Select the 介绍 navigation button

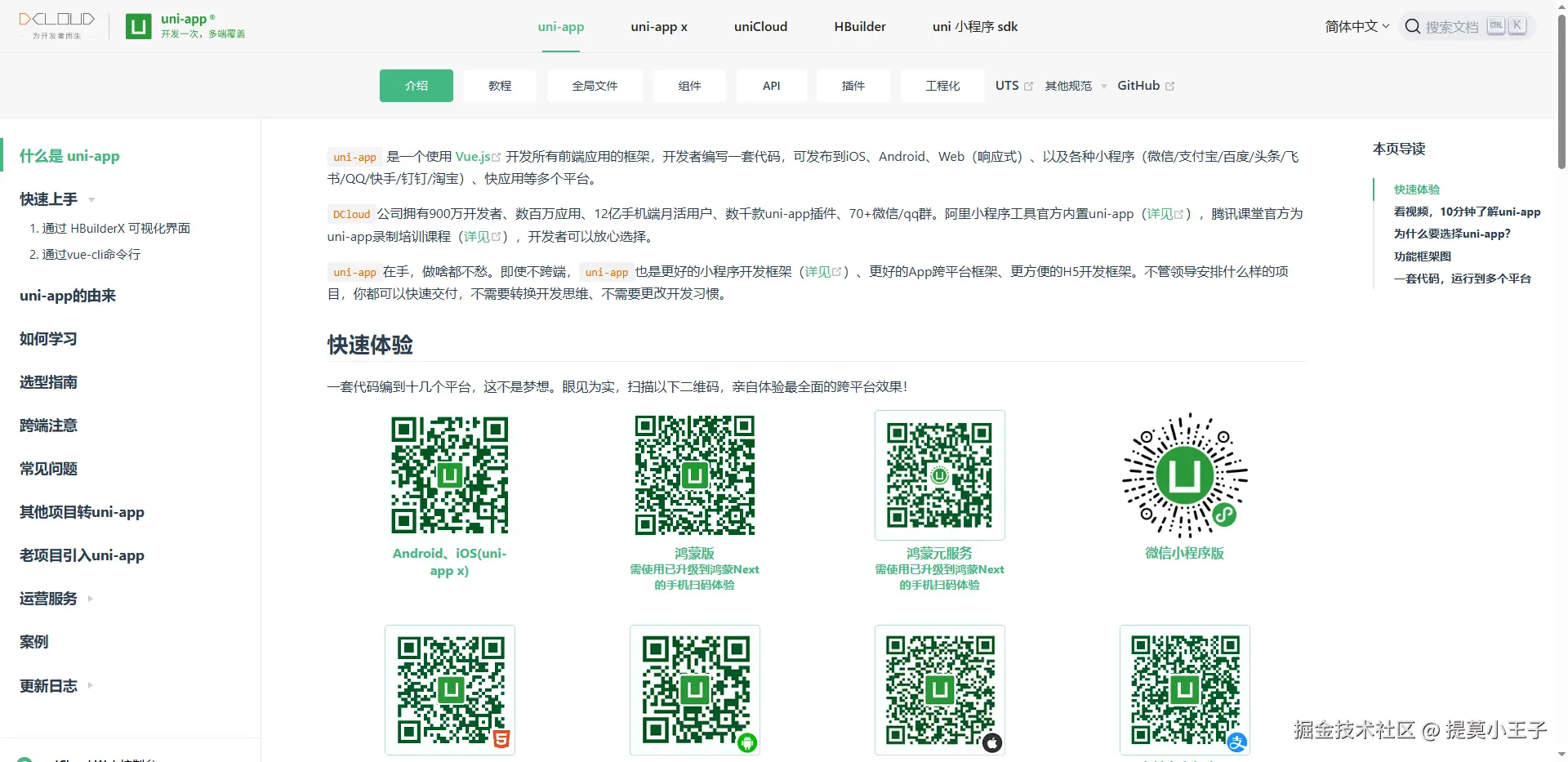tap(416, 86)
